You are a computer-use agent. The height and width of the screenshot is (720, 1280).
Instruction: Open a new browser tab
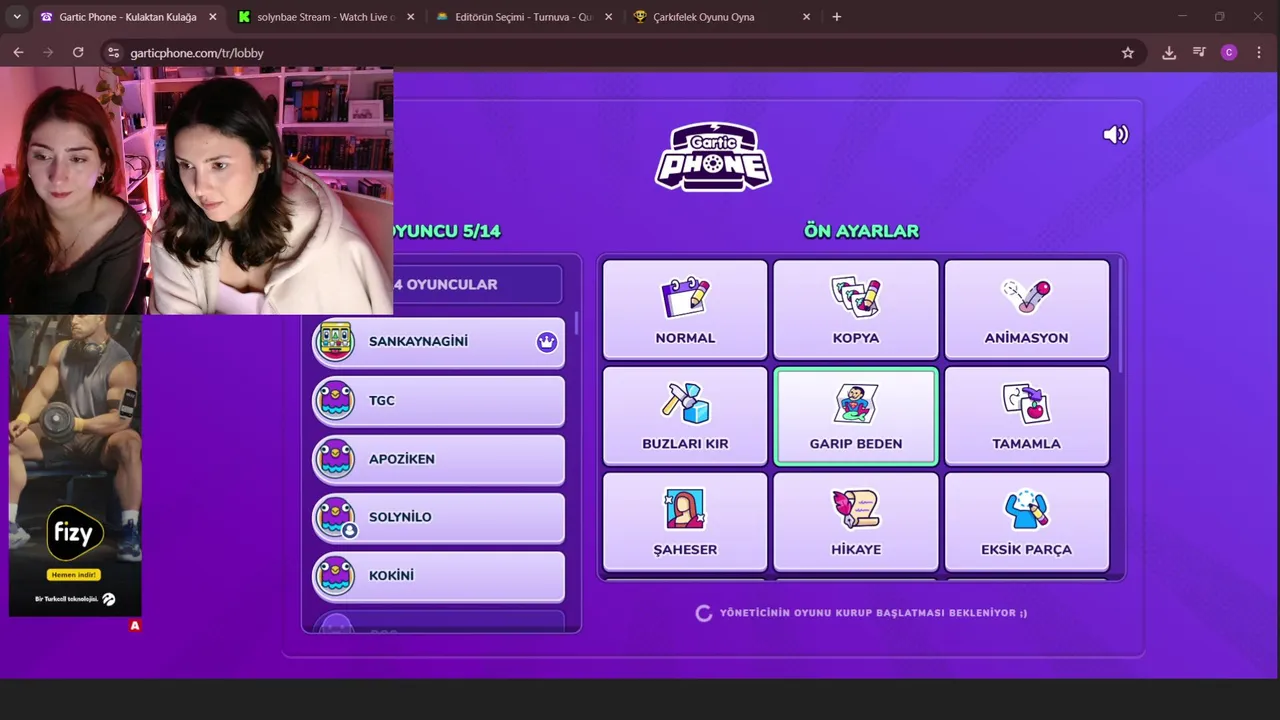[x=837, y=17]
